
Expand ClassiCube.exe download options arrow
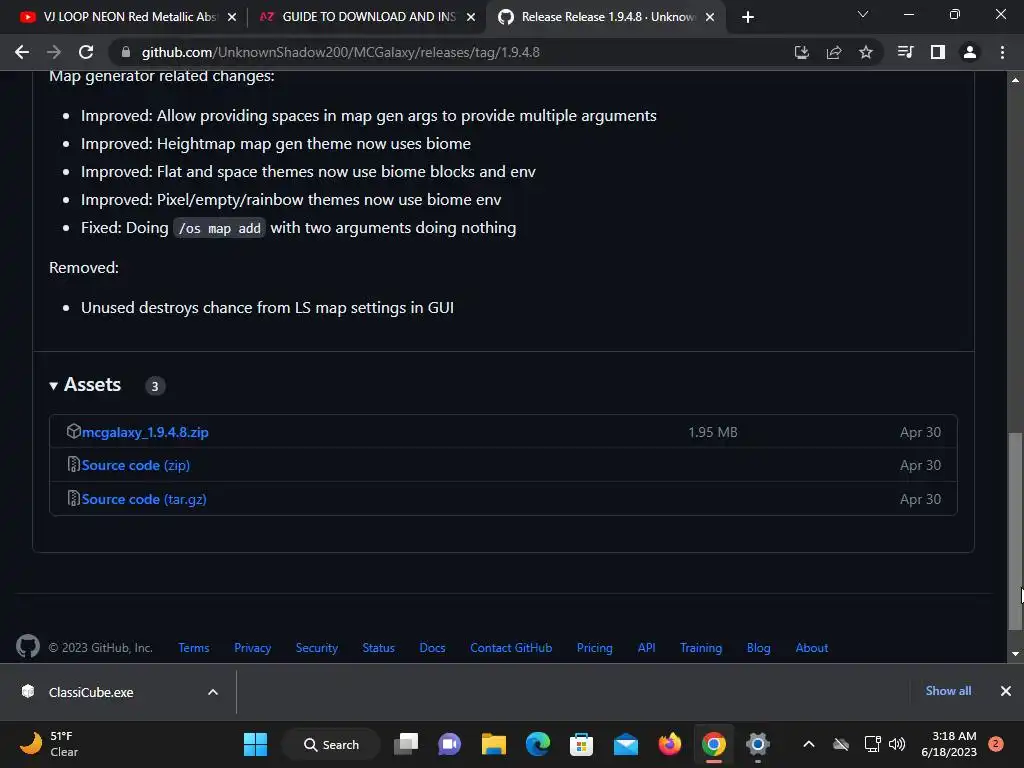pyautogui.click(x=213, y=692)
